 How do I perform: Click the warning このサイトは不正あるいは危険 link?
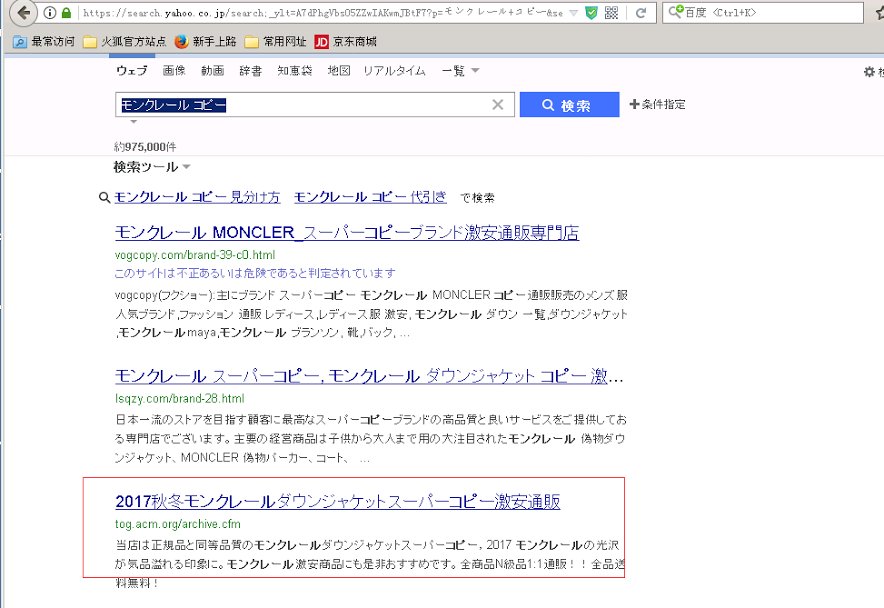point(255,273)
